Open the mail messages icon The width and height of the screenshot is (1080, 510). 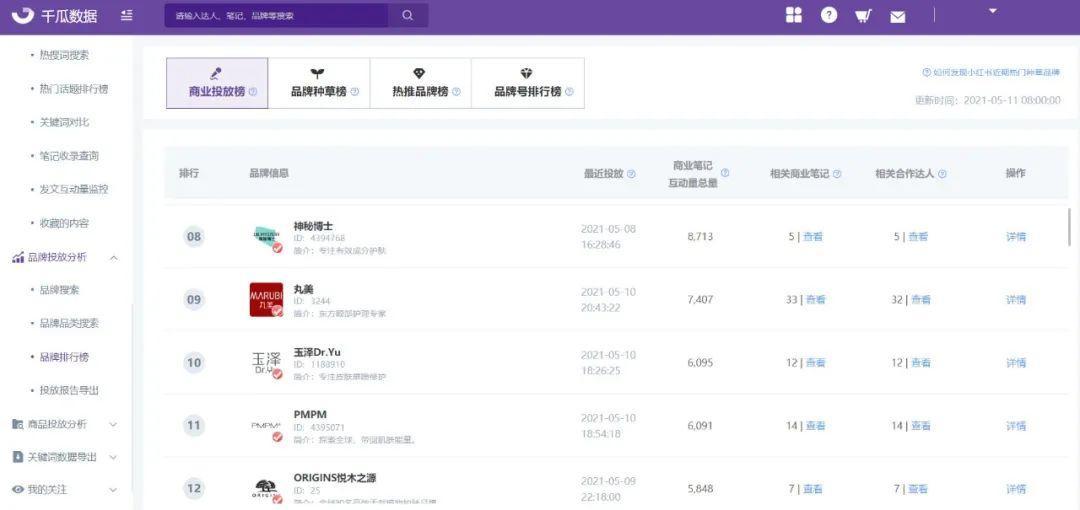(898, 16)
